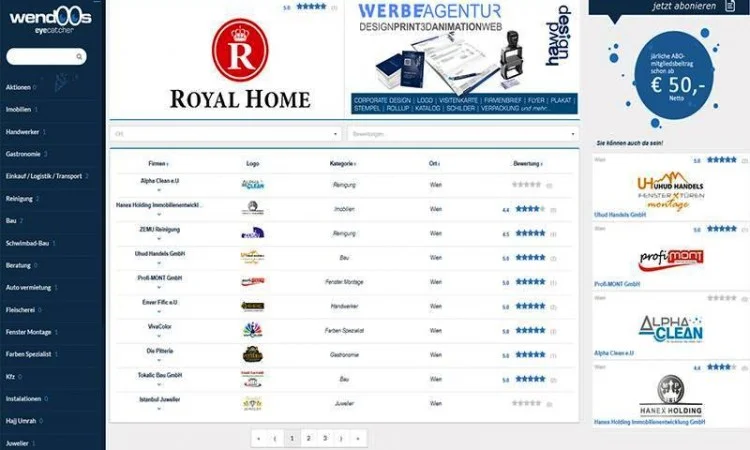Screen dimensions: 750x450
Task: Click the document icon beside jetzt abonieren
Action: coord(730,6)
